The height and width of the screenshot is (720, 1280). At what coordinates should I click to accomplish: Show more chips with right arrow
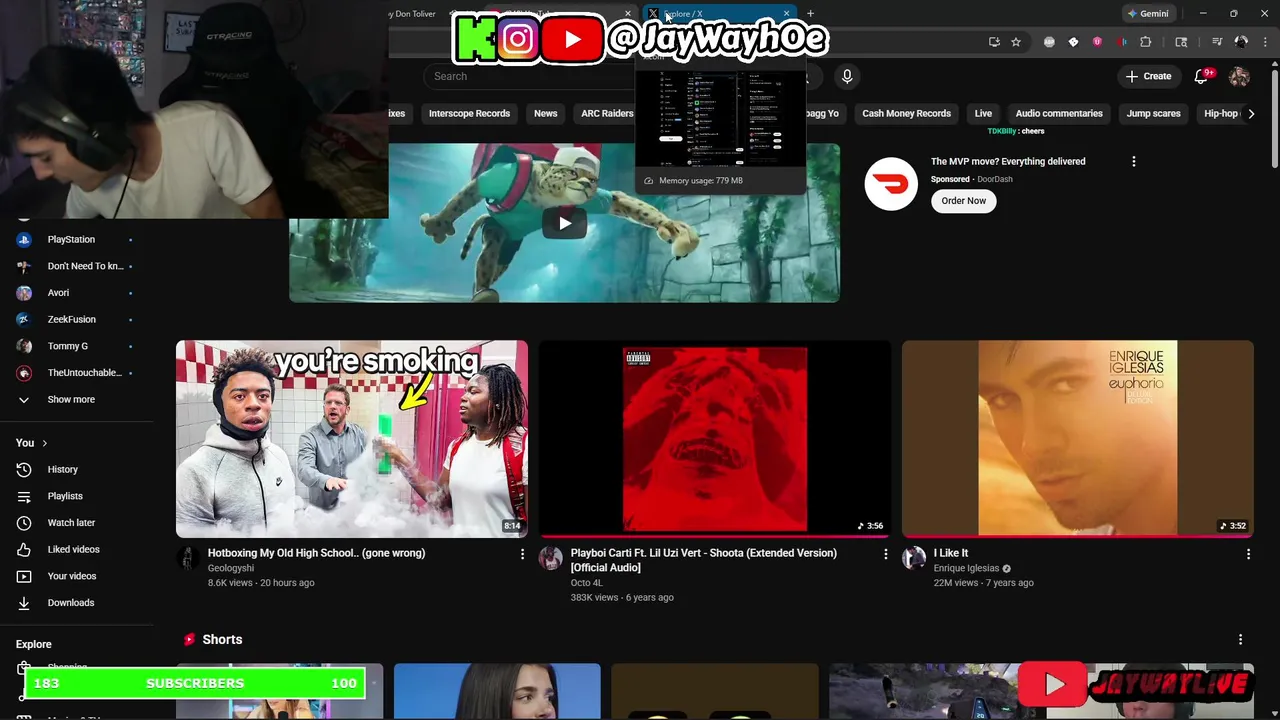tap(1251, 114)
